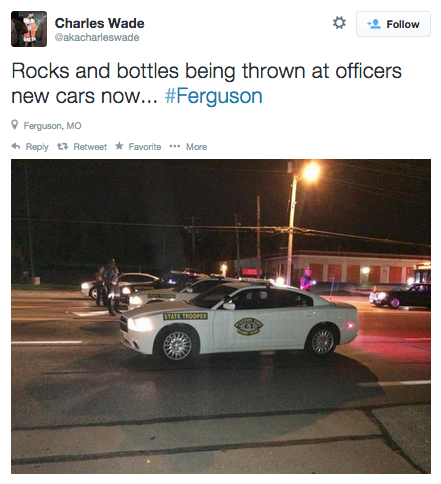Select the Ferguson, MO location label
This screenshot has width=441, height=484.
tap(52, 126)
